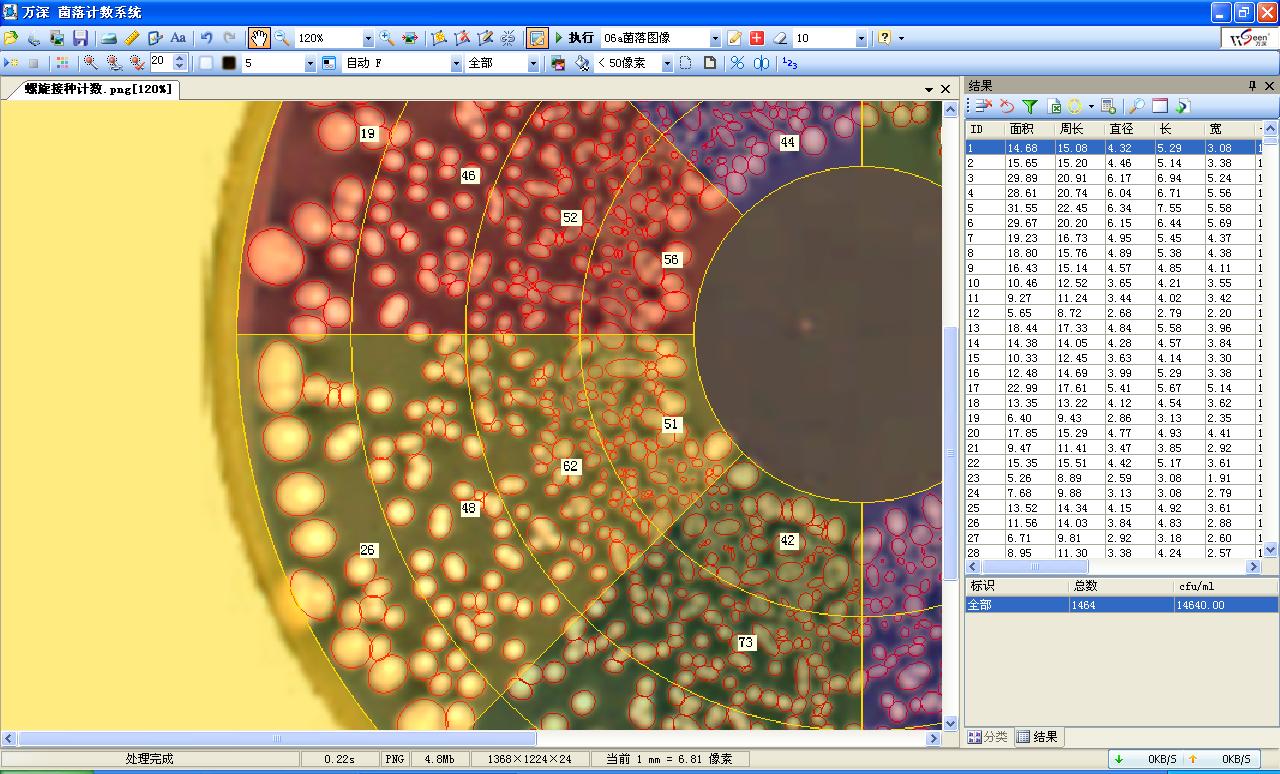Image resolution: width=1280 pixels, height=774 pixels.
Task: Select result row with ID 5
Action: click(x=1113, y=208)
